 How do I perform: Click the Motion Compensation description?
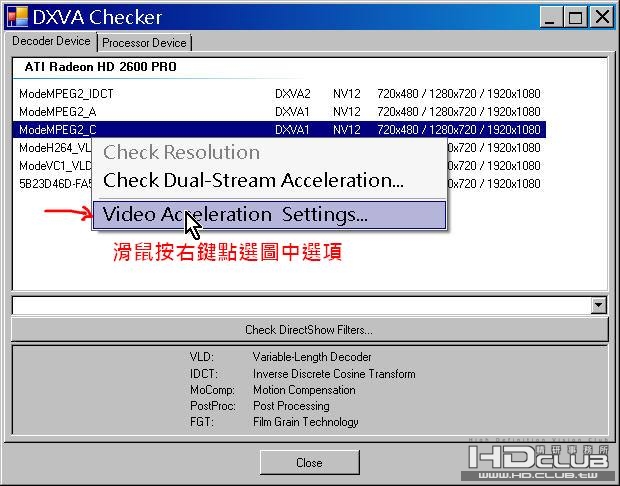pyautogui.click(x=304, y=390)
